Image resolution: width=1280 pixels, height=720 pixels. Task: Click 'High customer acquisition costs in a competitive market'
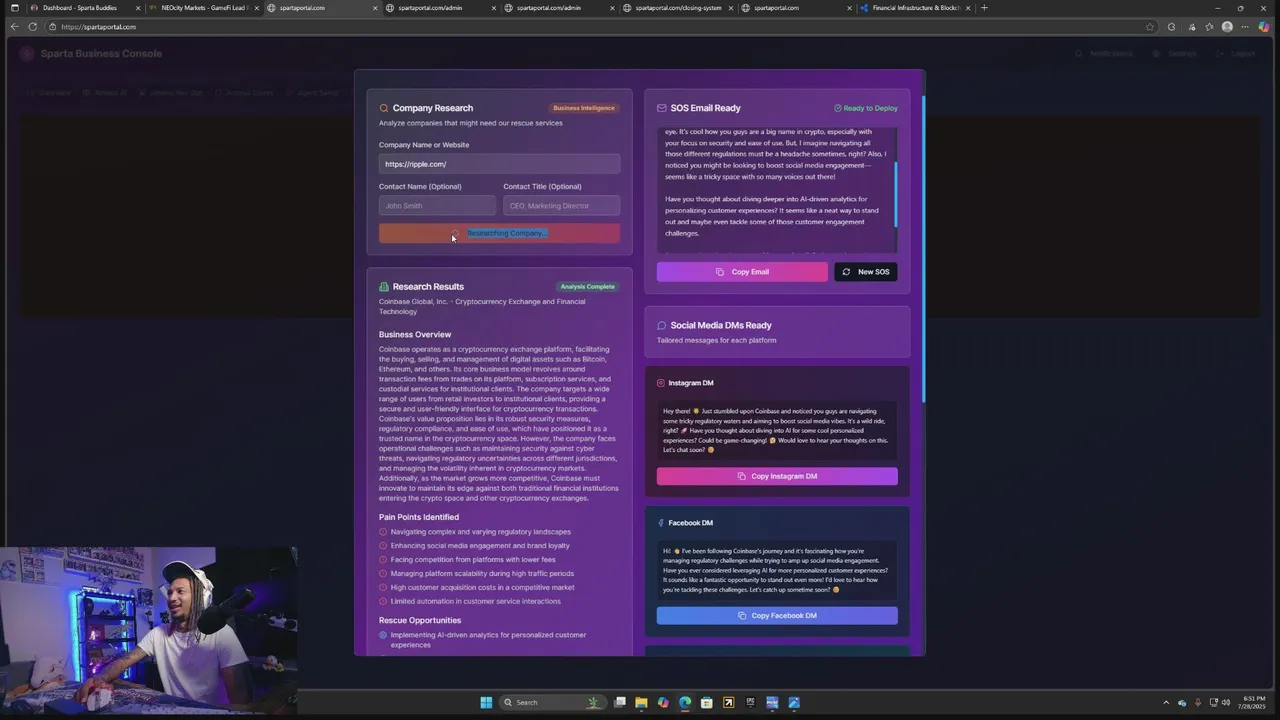pos(482,588)
